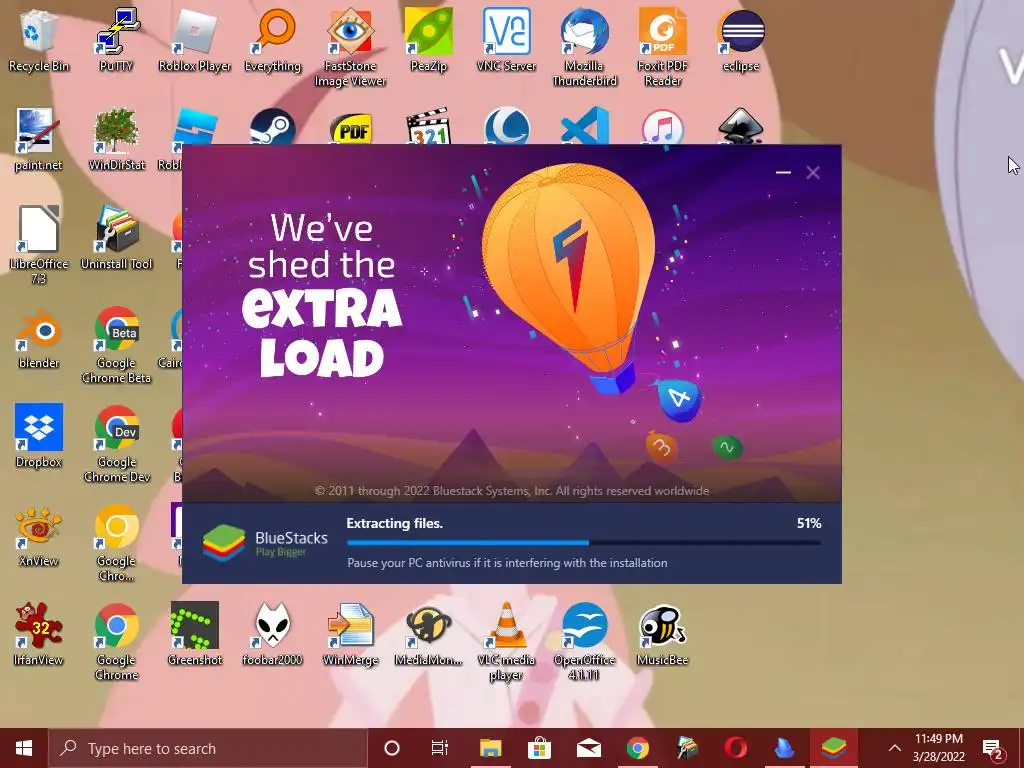Select the Inkscape desktop icon

(x=741, y=127)
